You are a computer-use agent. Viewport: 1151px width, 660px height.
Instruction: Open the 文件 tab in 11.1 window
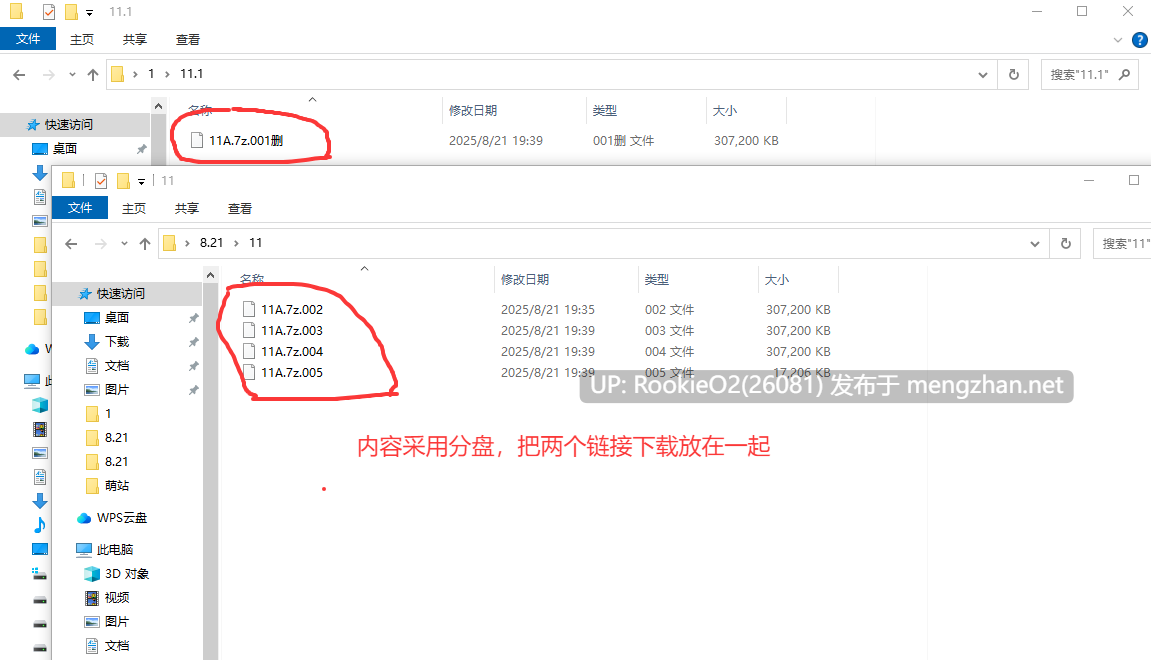28,39
